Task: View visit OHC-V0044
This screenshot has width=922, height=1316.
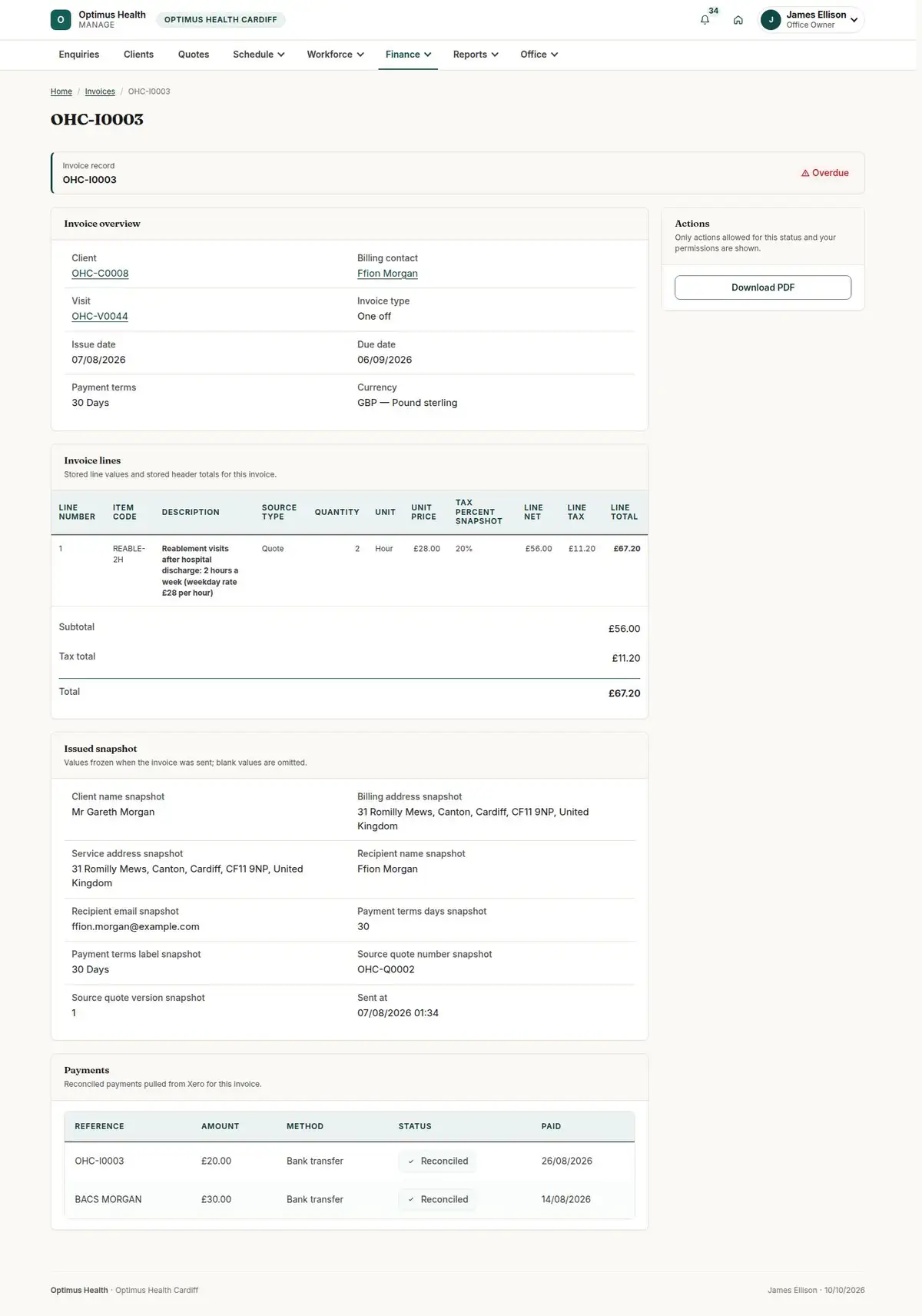Action: click(x=100, y=317)
